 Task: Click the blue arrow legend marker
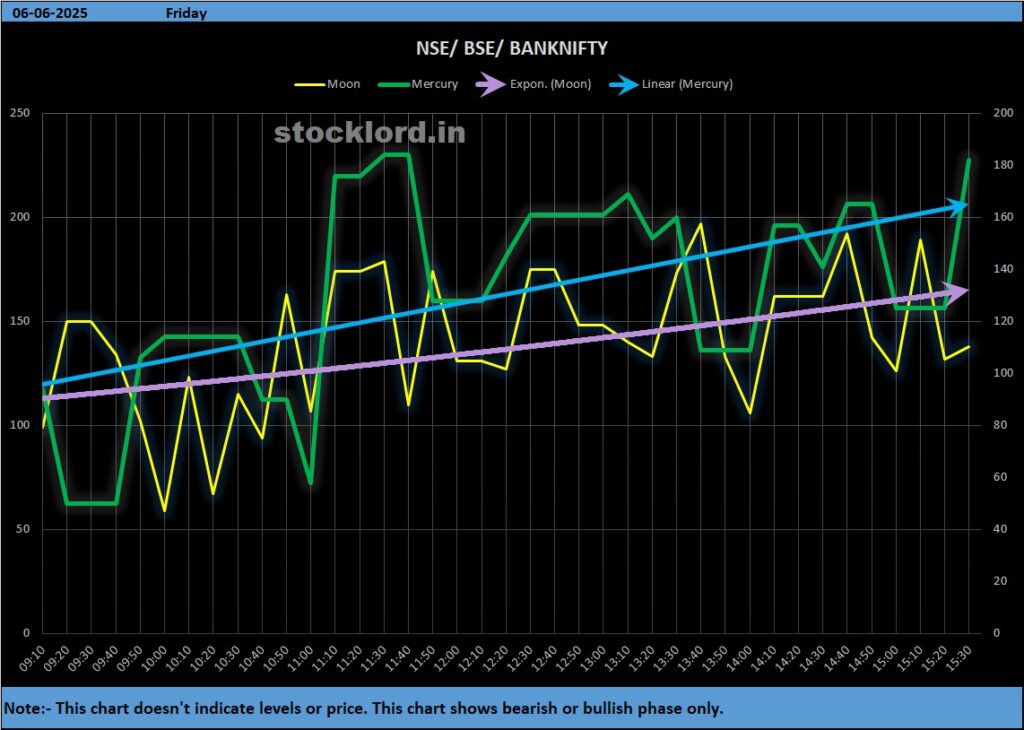tap(624, 84)
